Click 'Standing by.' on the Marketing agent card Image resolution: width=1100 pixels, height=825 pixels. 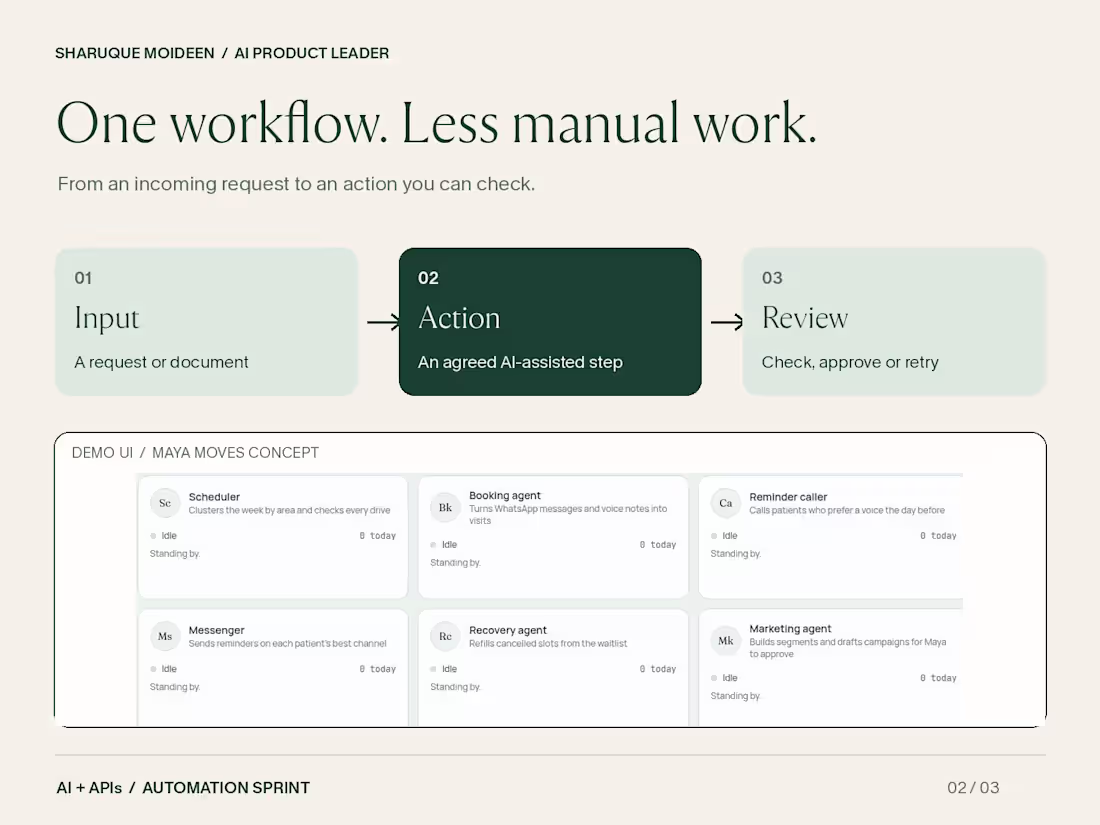(735, 696)
